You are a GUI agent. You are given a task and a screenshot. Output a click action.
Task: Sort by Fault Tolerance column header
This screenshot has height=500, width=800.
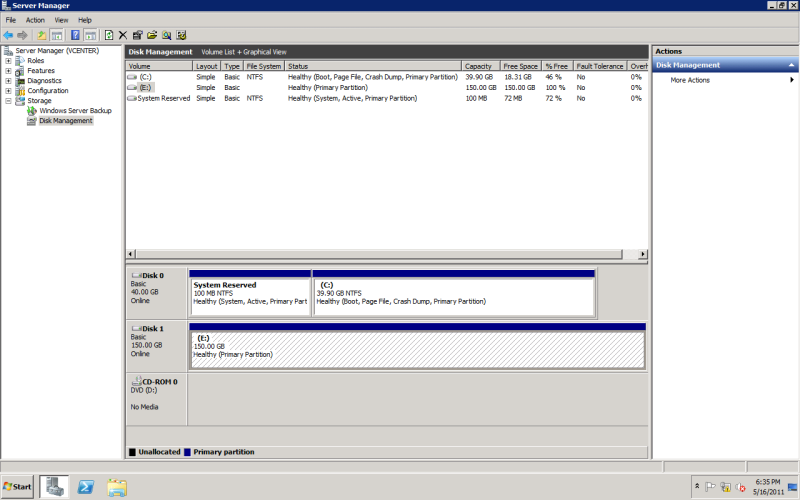point(599,66)
